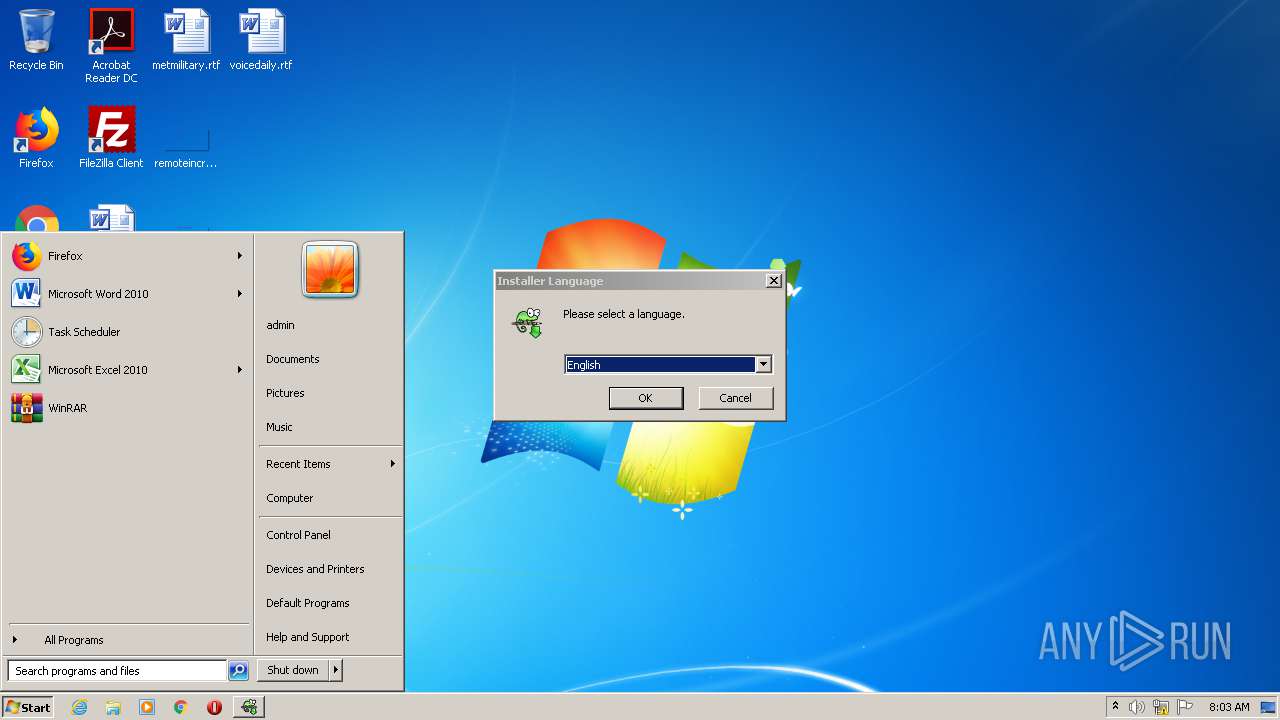1280x720 pixels.
Task: Select the FileZilla Client desktop shortcut
Action: coord(111,138)
